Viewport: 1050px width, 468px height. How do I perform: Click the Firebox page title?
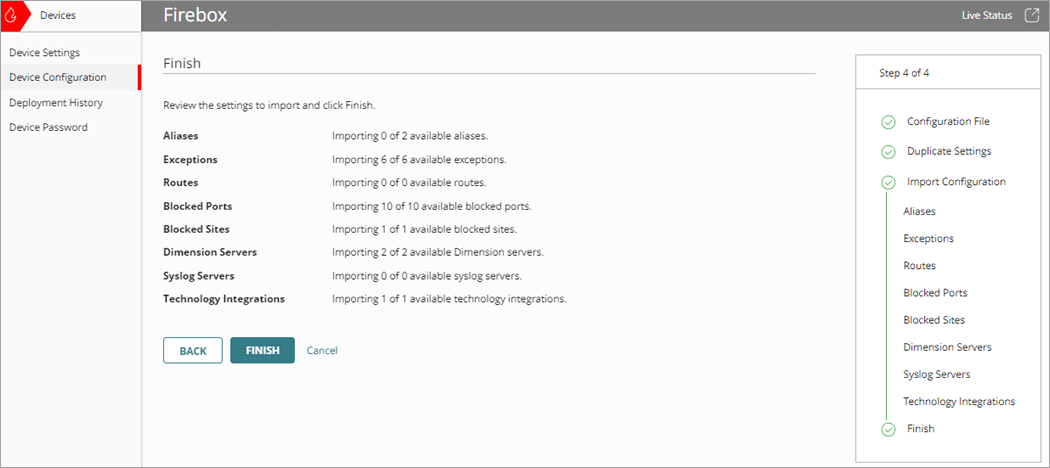point(196,15)
